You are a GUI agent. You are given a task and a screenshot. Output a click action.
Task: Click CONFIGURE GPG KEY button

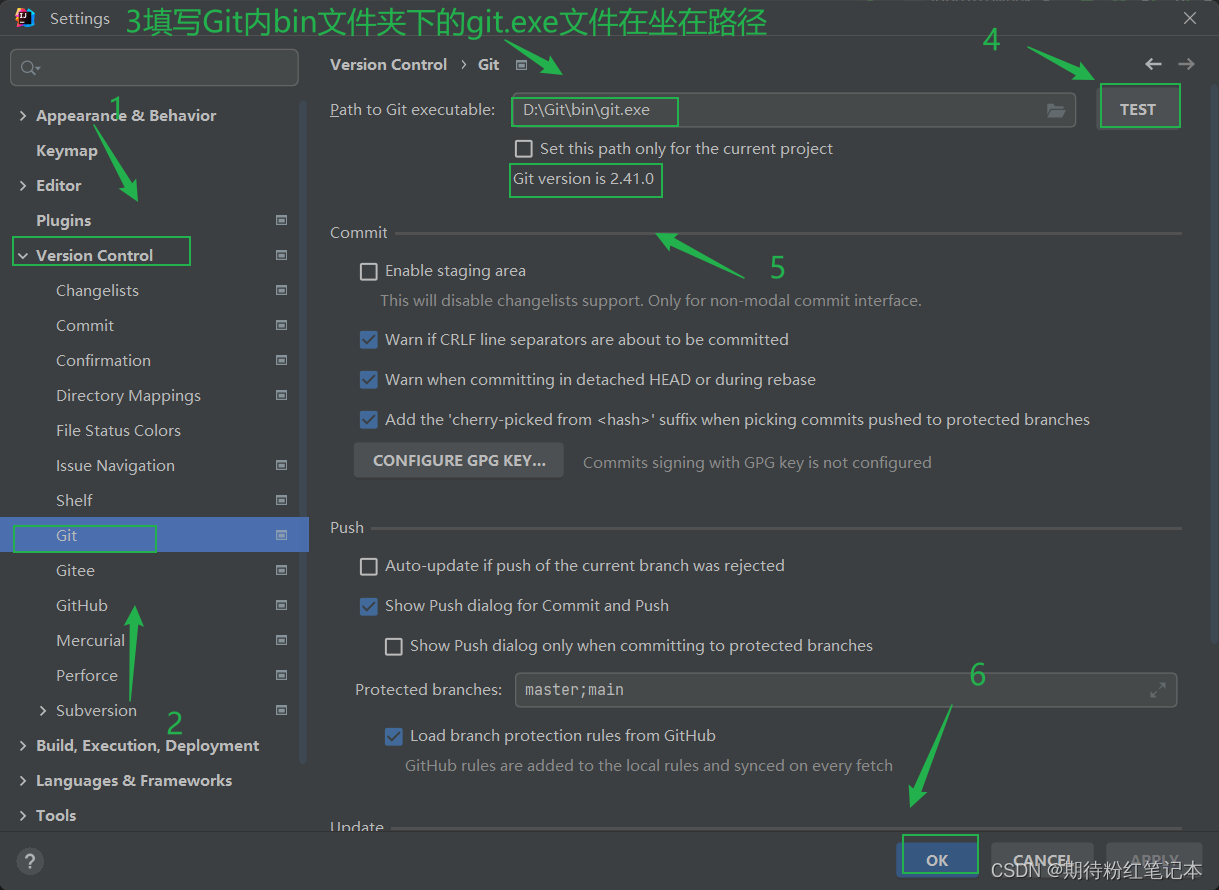click(459, 461)
